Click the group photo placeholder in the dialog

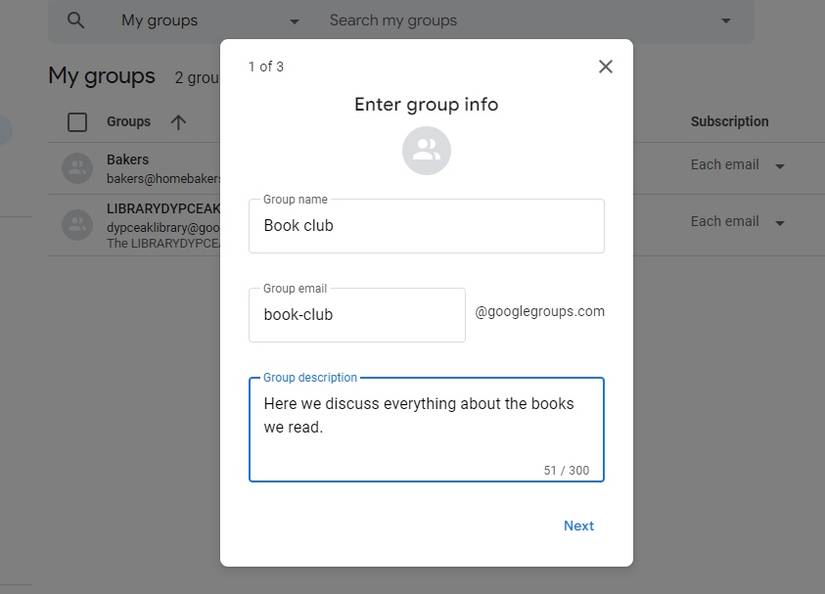tap(426, 150)
